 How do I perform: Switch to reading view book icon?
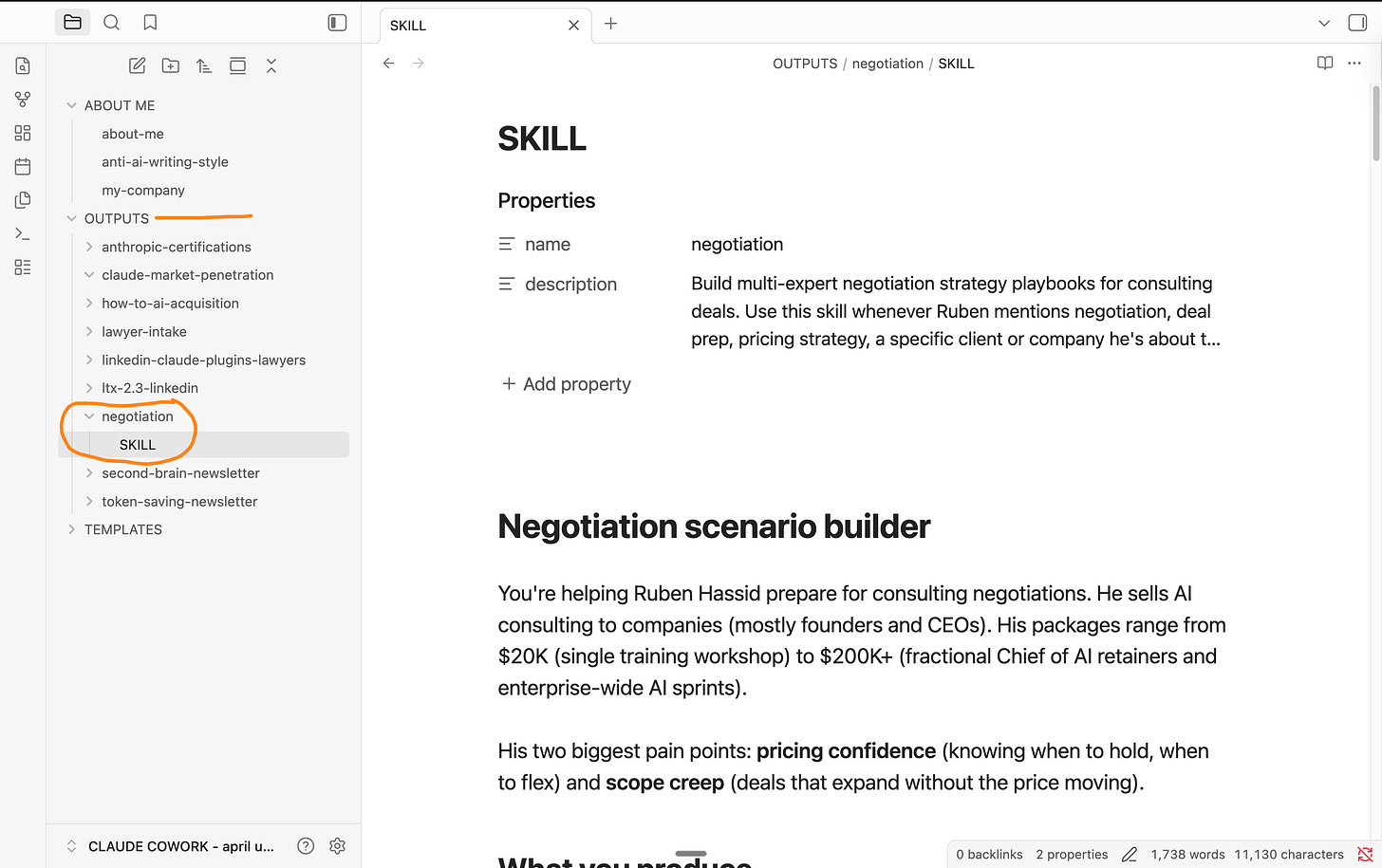tap(1325, 64)
